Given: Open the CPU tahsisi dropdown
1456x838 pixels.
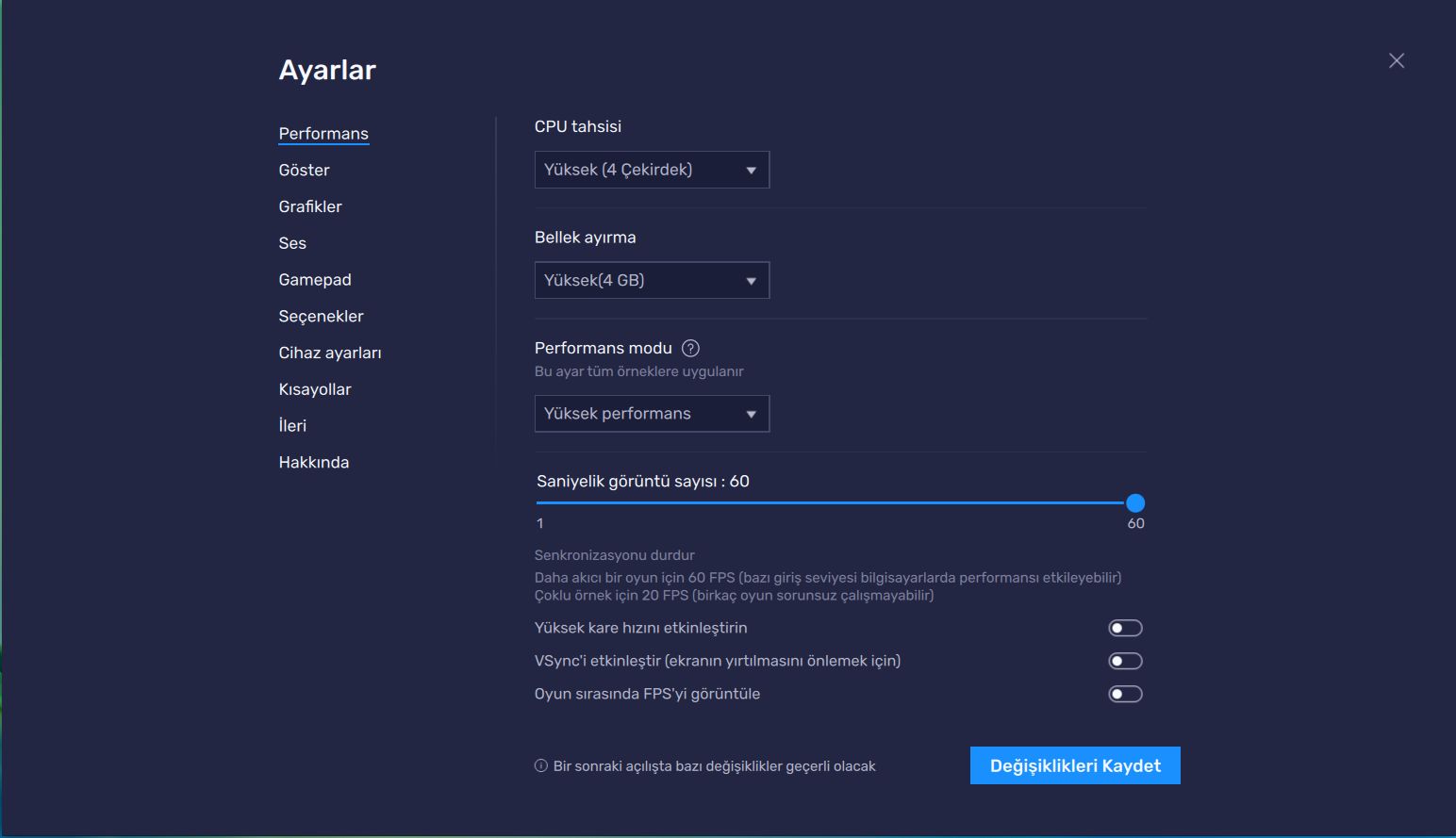Looking at the screenshot, I should click(x=652, y=170).
